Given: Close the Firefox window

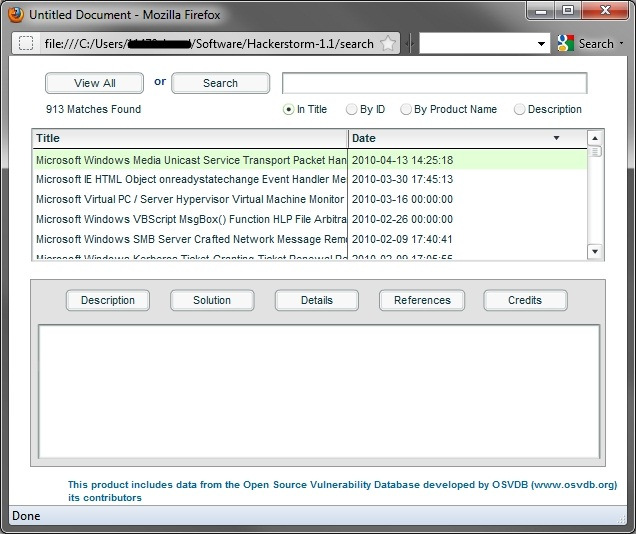Looking at the screenshot, I should click(x=605, y=11).
